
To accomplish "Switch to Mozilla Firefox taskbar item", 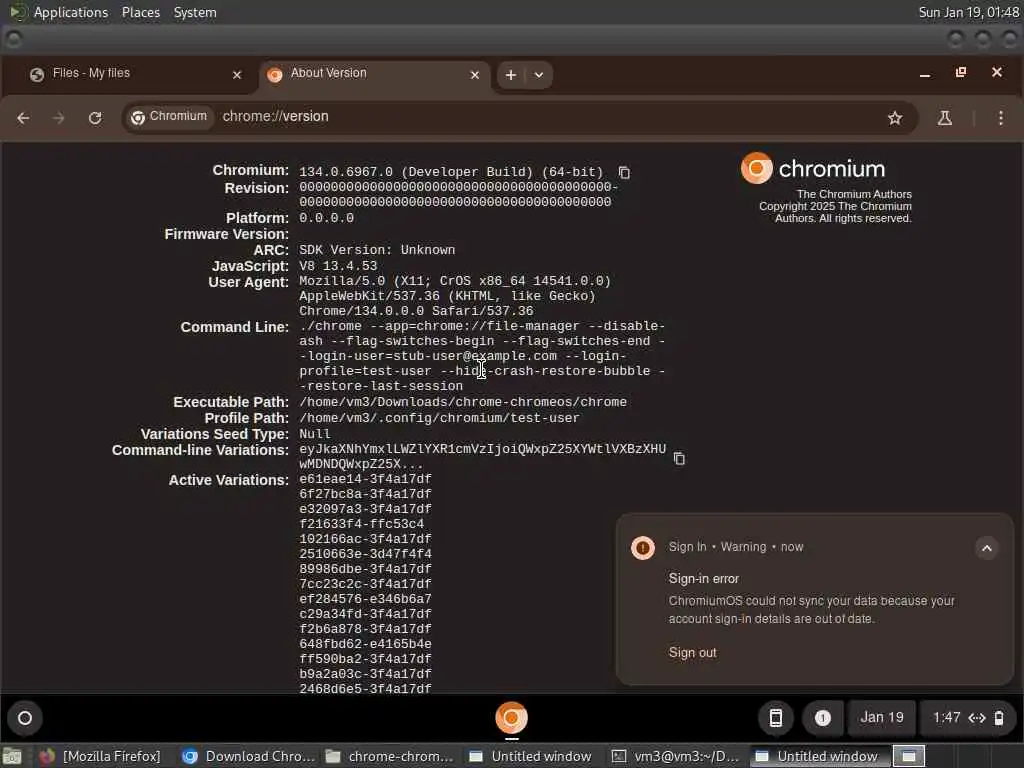I will [101, 756].
